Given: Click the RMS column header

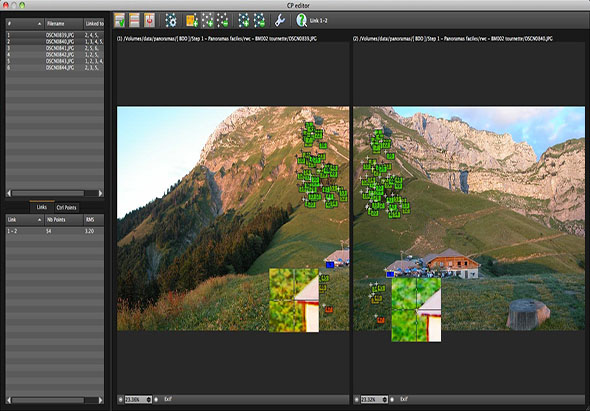Looking at the screenshot, I should pyautogui.click(x=94, y=220).
